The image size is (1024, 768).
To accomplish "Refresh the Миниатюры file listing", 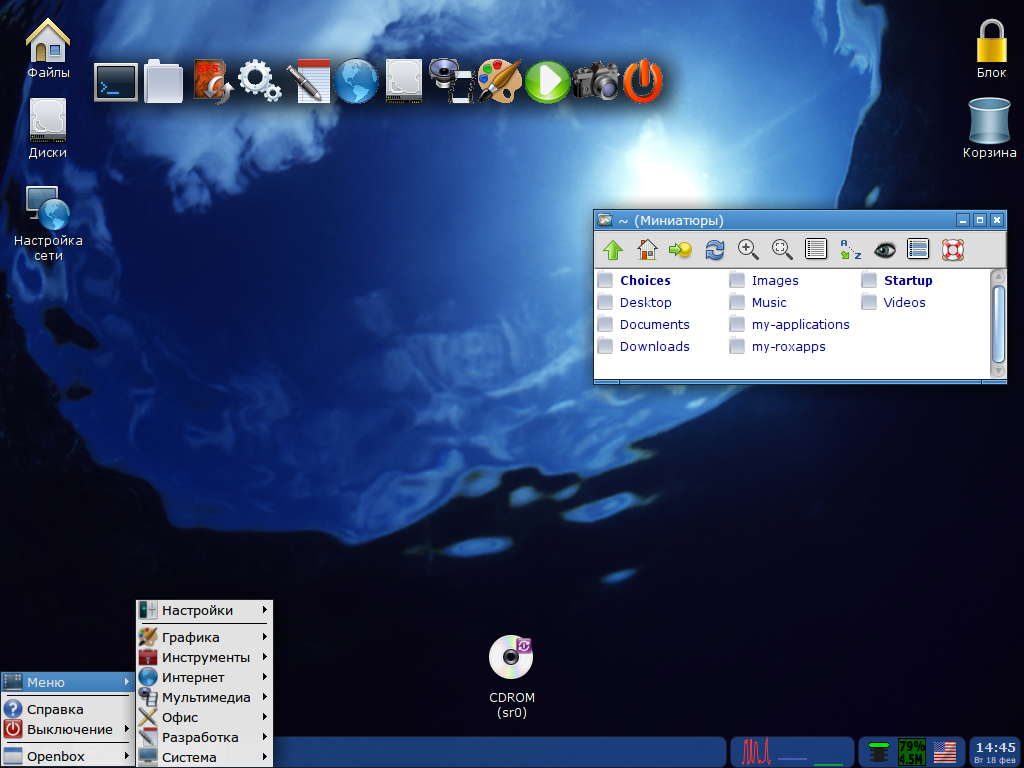I will 715,250.
